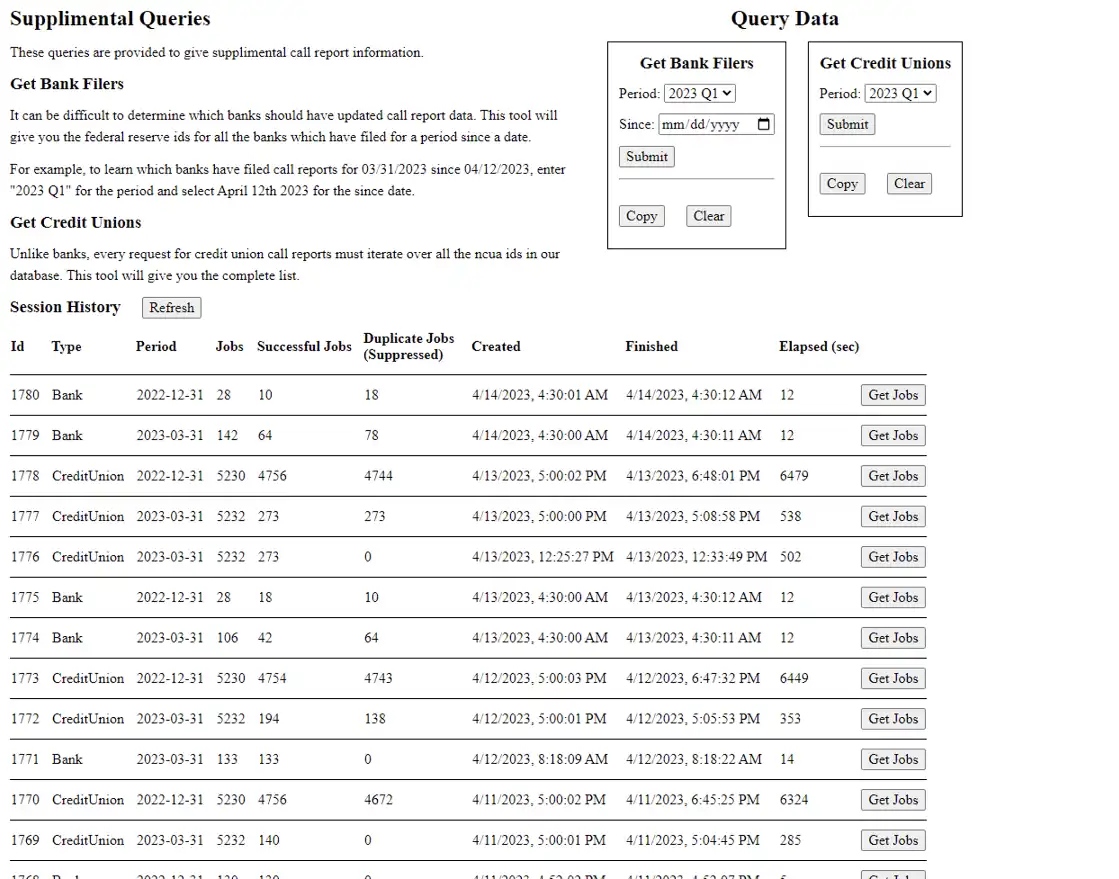
Task: Click the Since date input field
Action: 716,124
